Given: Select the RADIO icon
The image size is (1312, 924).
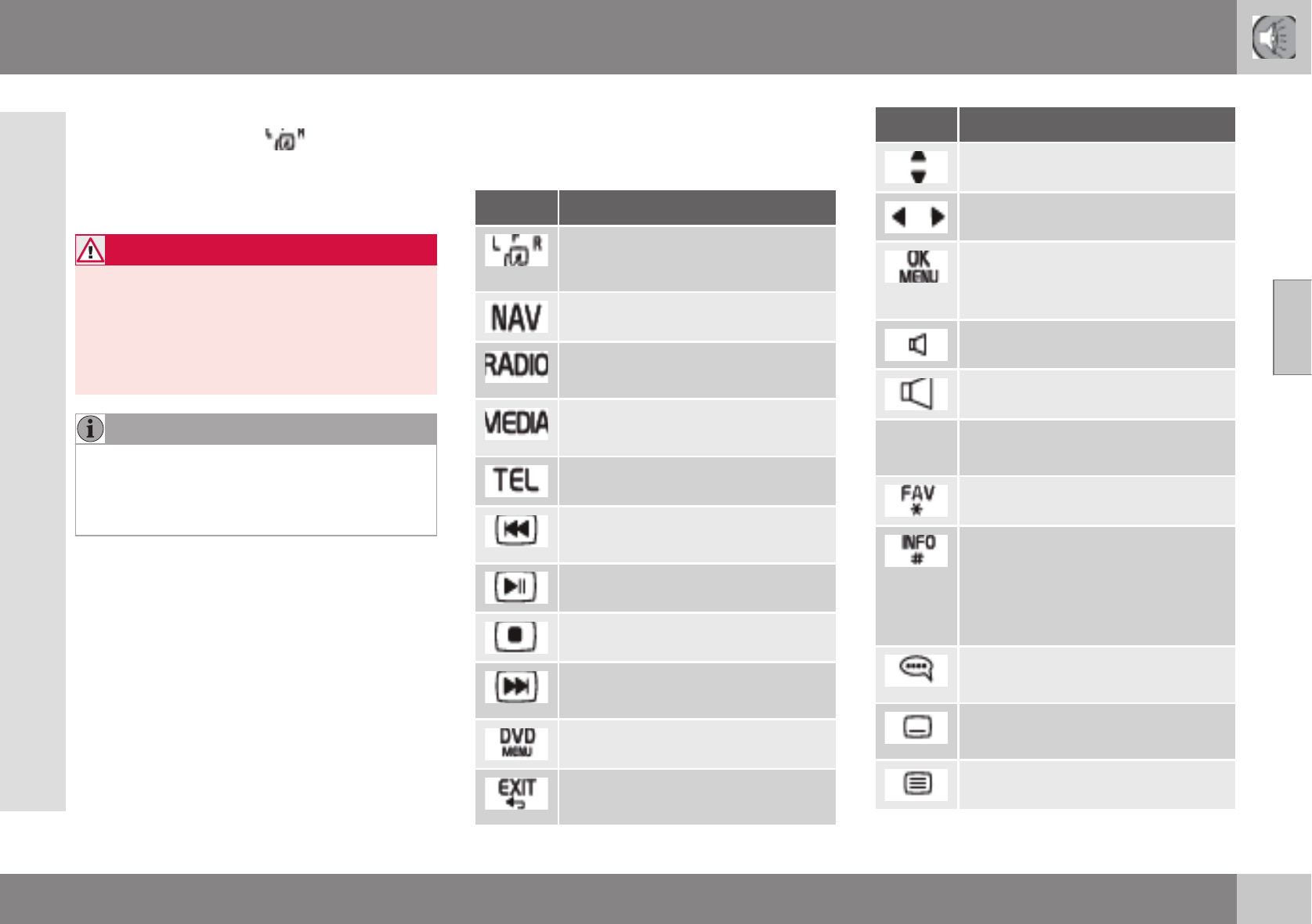Looking at the screenshot, I should pyautogui.click(x=516, y=366).
